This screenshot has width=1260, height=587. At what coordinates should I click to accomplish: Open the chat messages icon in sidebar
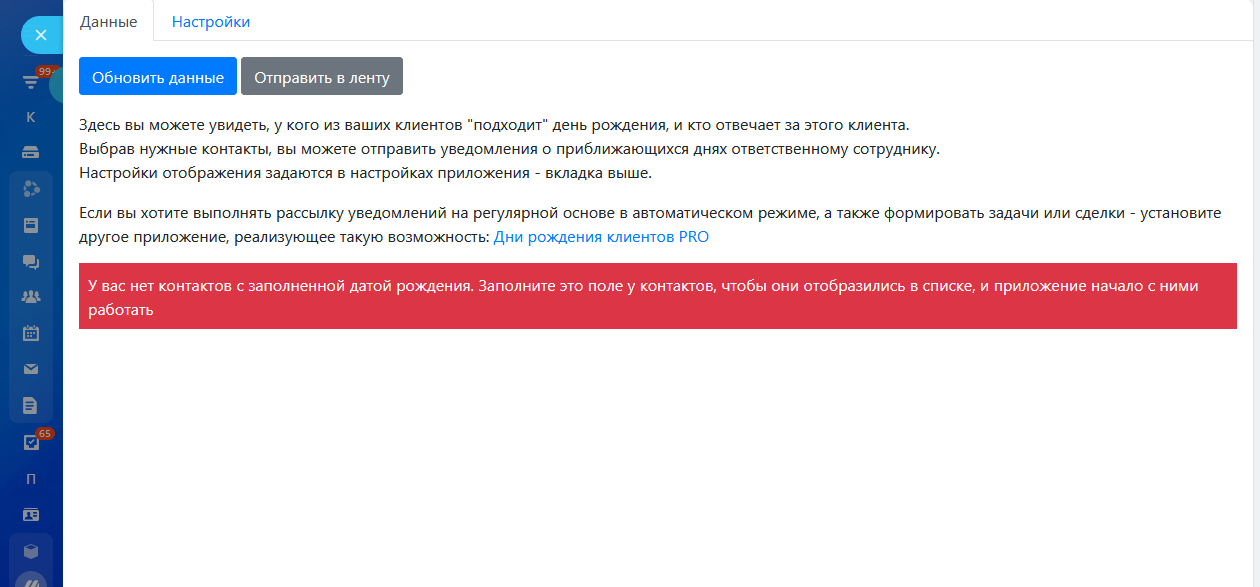31,261
